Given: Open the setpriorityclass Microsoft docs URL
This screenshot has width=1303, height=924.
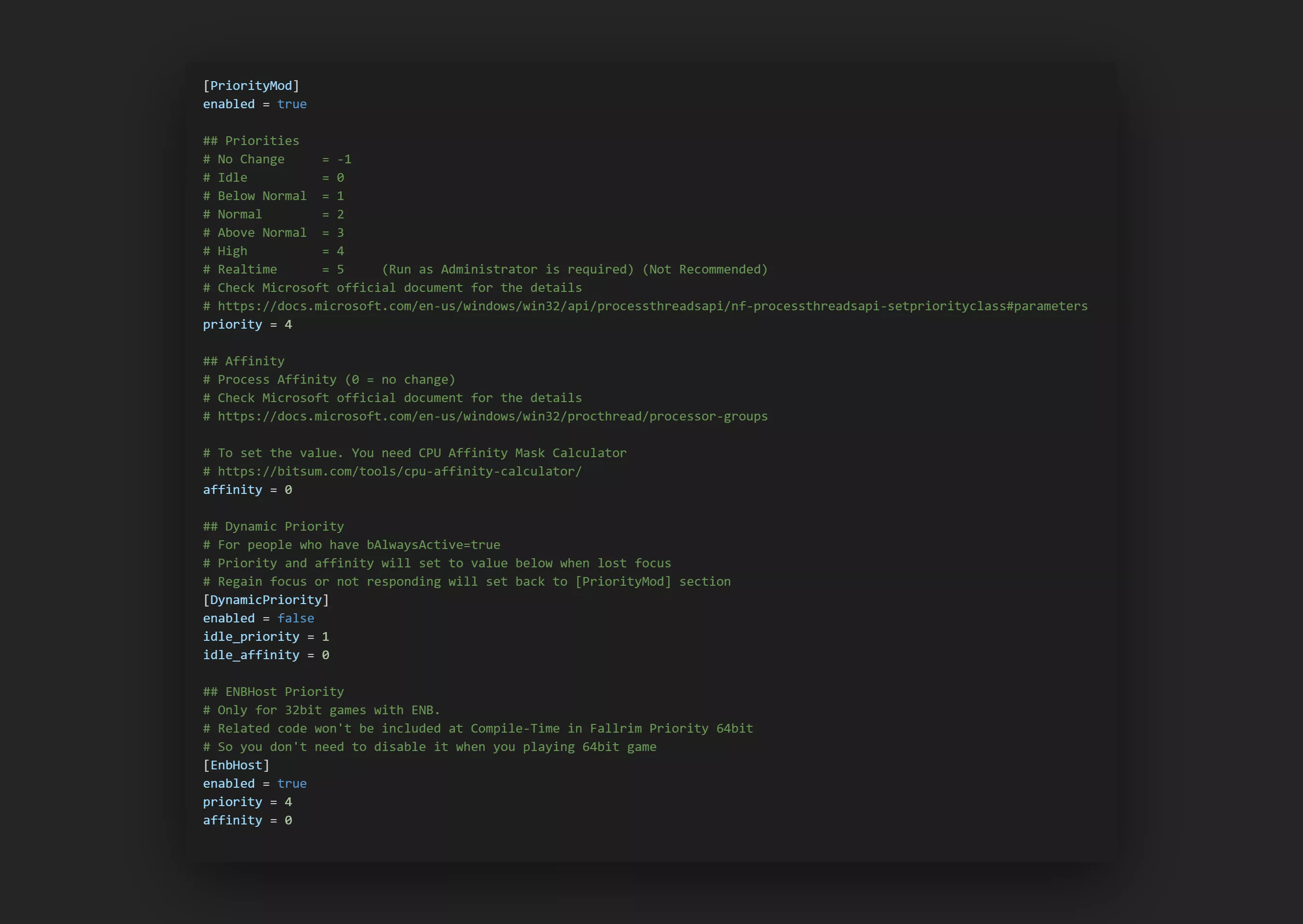Looking at the screenshot, I should click(x=652, y=306).
